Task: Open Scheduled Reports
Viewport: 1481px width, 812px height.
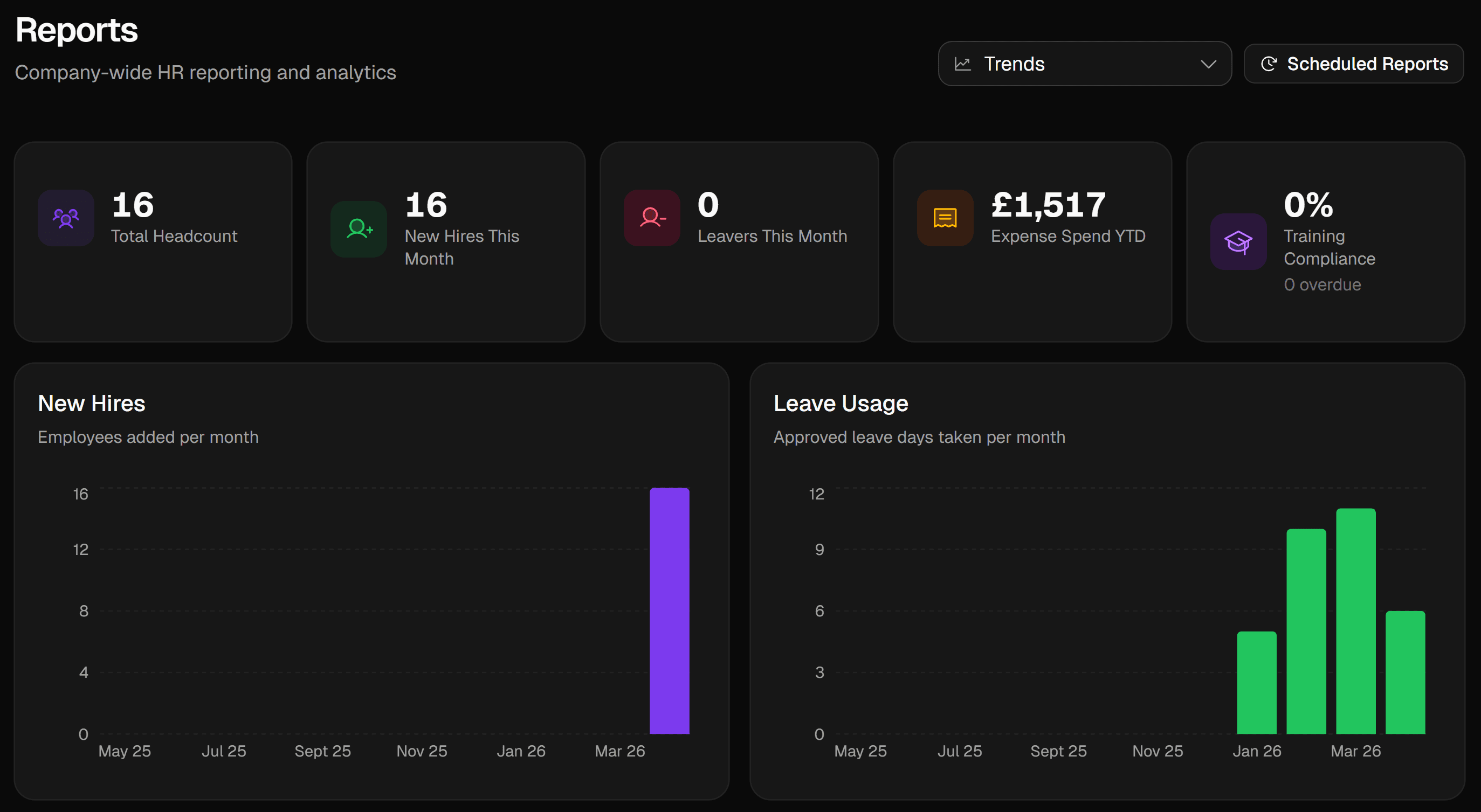Action: [x=1354, y=64]
